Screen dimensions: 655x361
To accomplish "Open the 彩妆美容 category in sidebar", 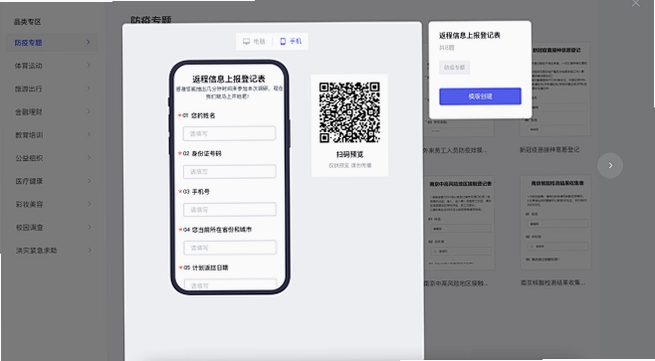I will [53, 204].
